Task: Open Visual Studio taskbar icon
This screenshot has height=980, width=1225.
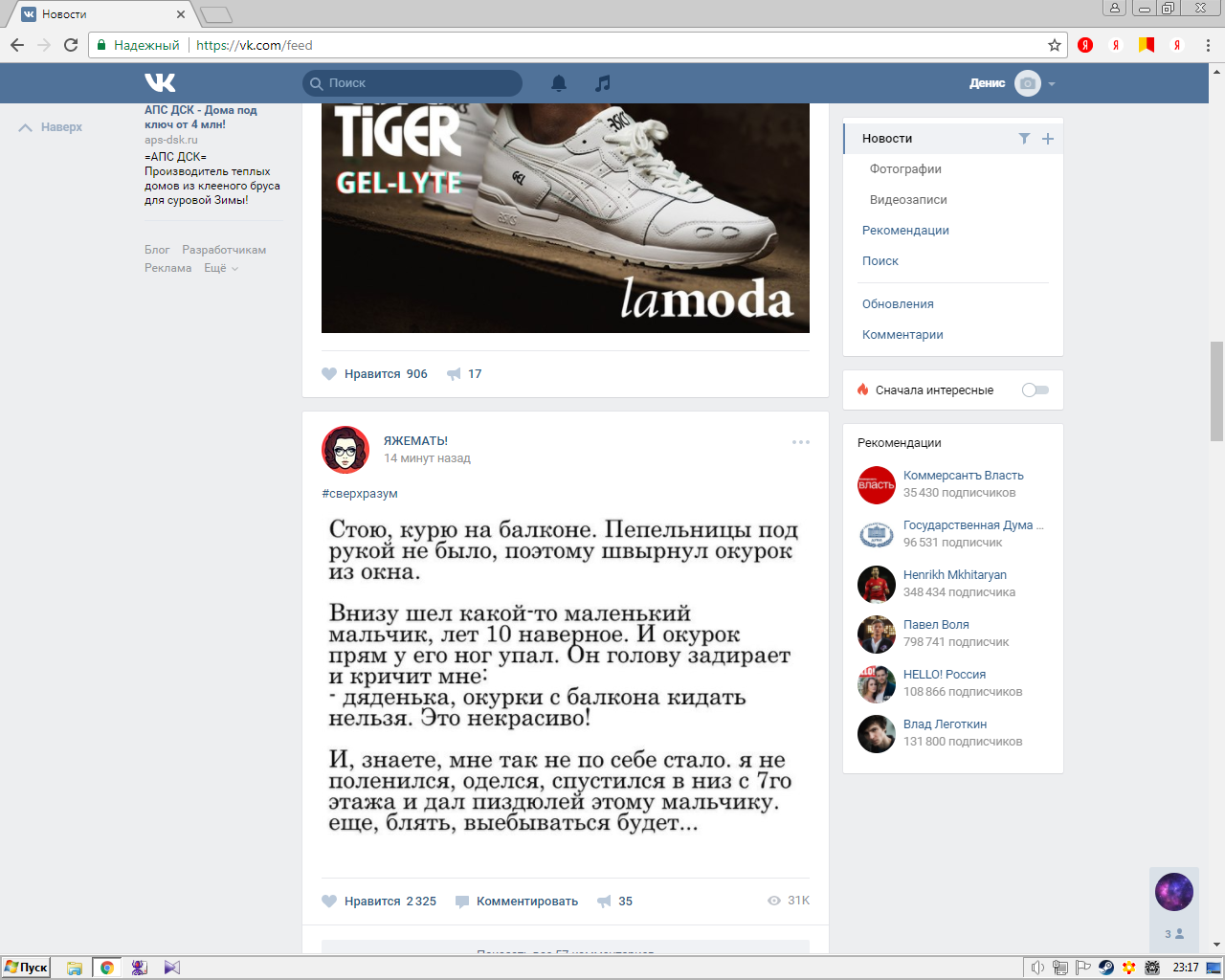Action: point(172,968)
